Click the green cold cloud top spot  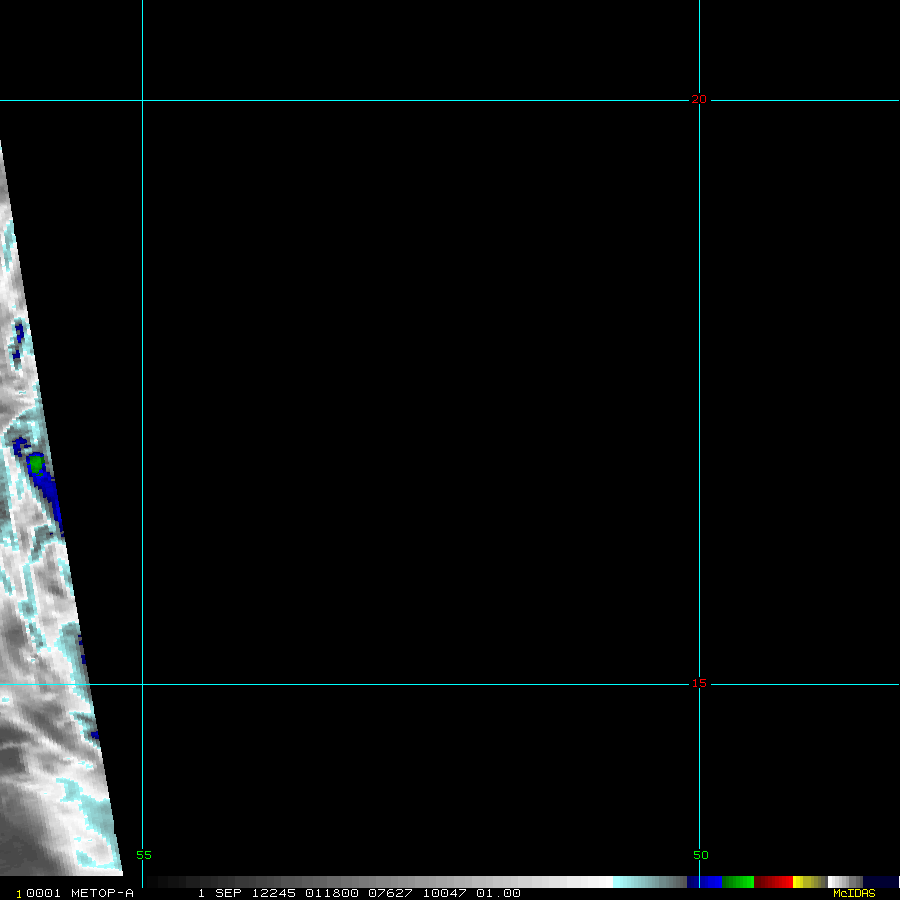coord(36,463)
